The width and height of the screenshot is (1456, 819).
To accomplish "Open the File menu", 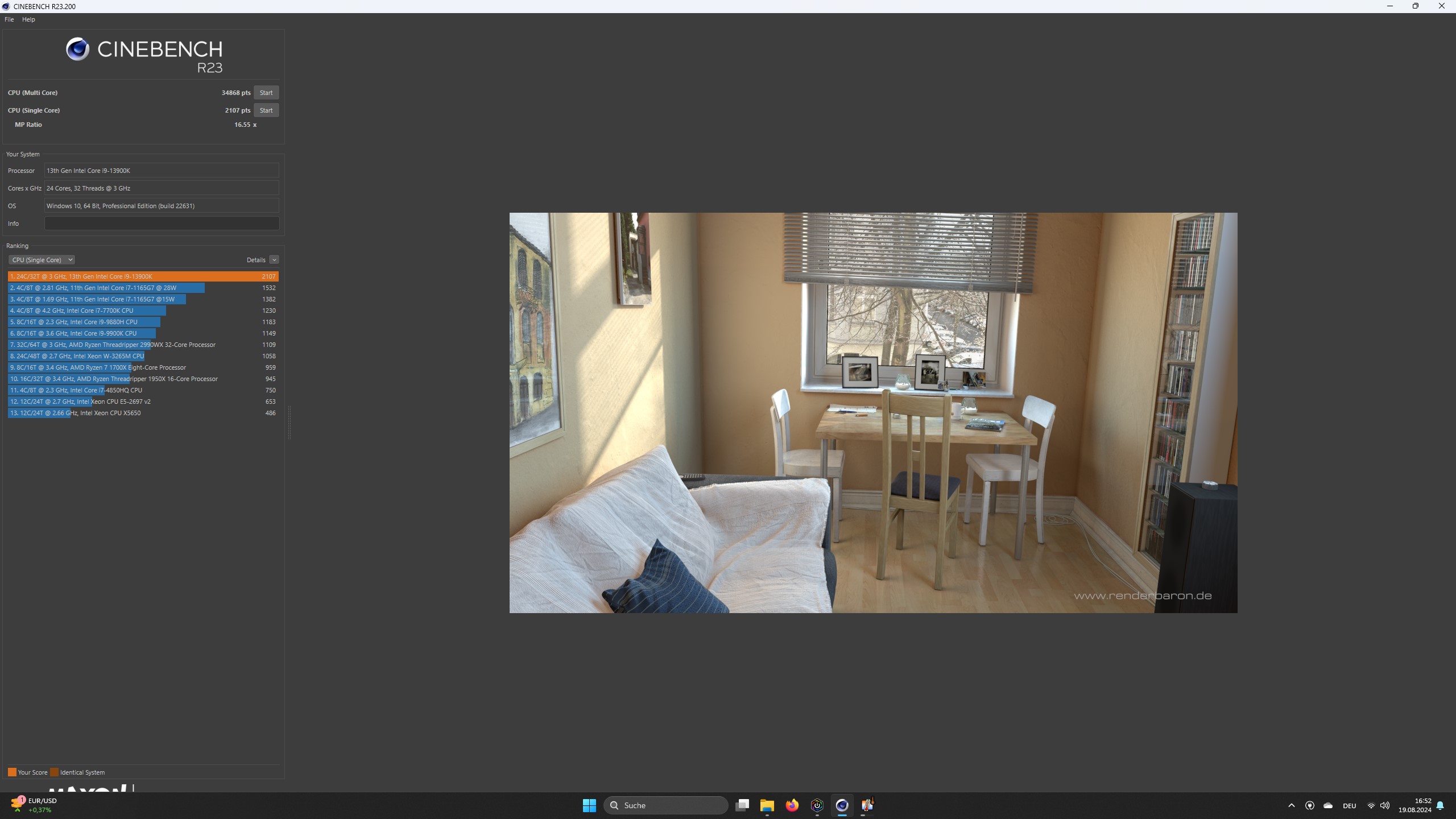I will coord(9,19).
